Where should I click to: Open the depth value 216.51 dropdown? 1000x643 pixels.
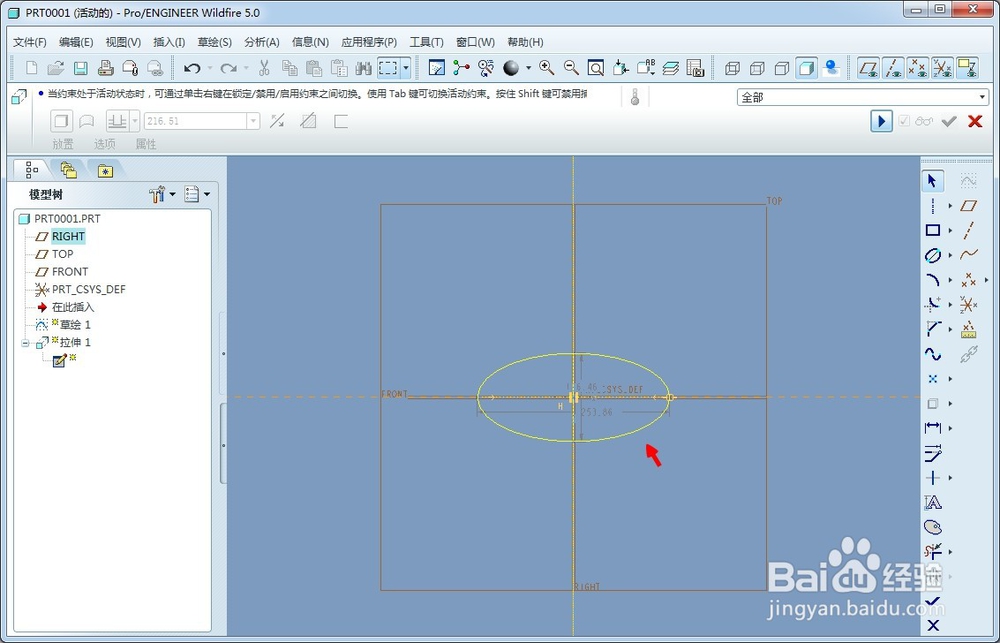click(253, 121)
